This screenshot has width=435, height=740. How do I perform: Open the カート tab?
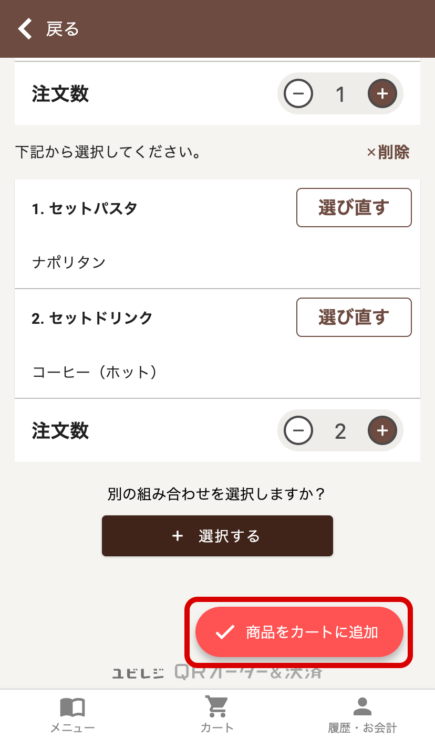tap(217, 715)
